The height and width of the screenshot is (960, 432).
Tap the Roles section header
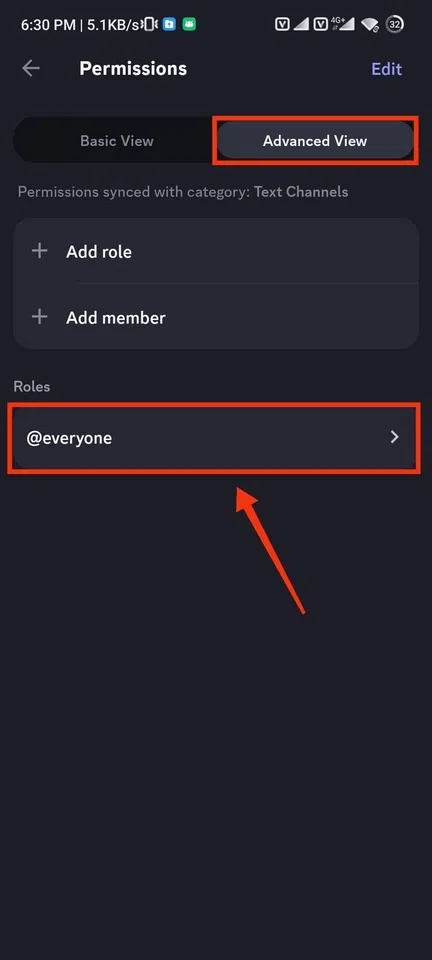(32, 386)
